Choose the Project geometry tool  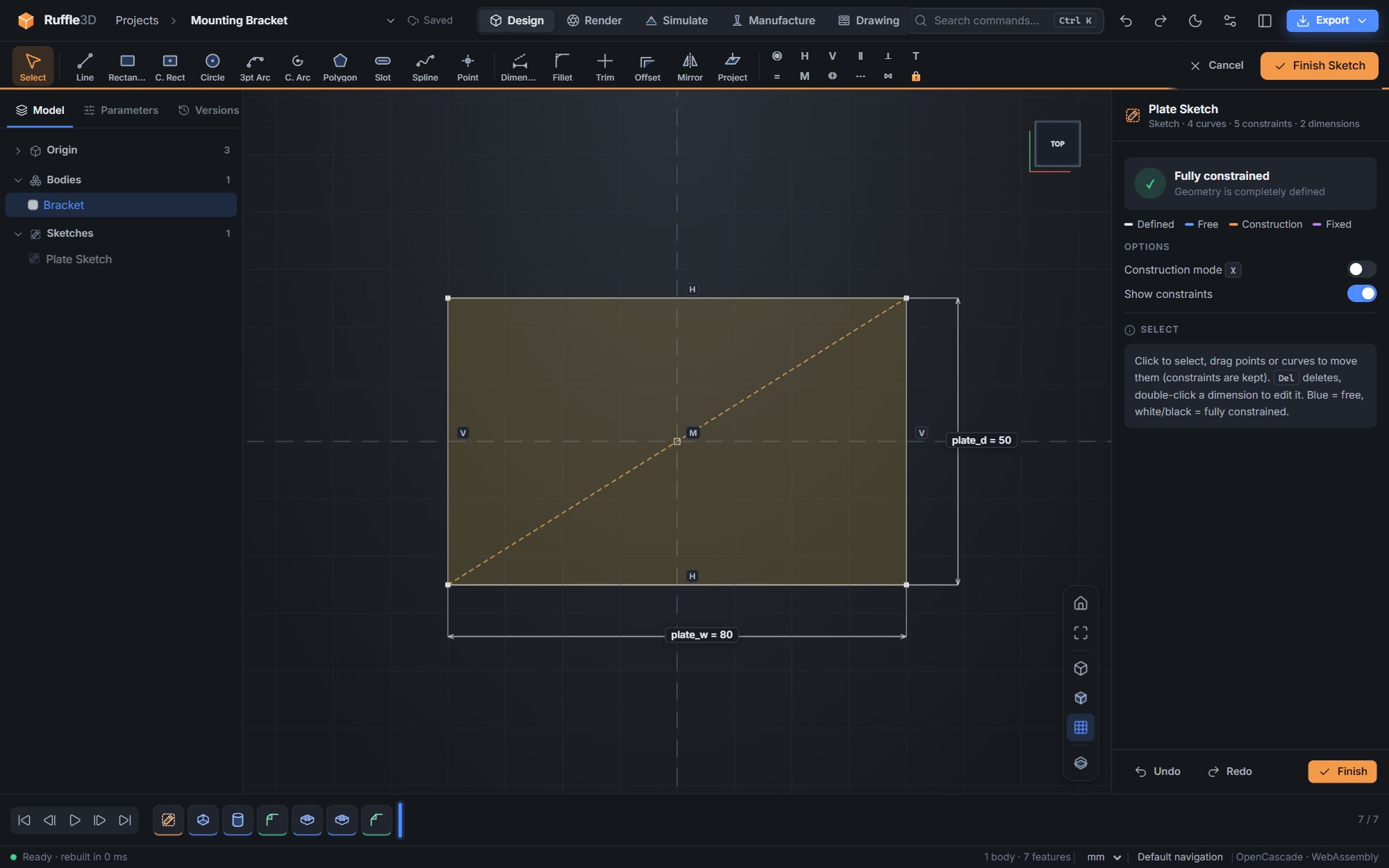click(x=733, y=66)
